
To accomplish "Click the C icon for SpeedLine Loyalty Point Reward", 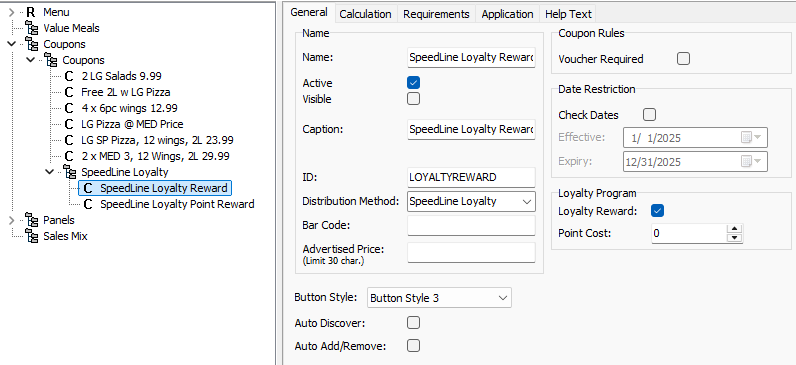I will pos(88,205).
